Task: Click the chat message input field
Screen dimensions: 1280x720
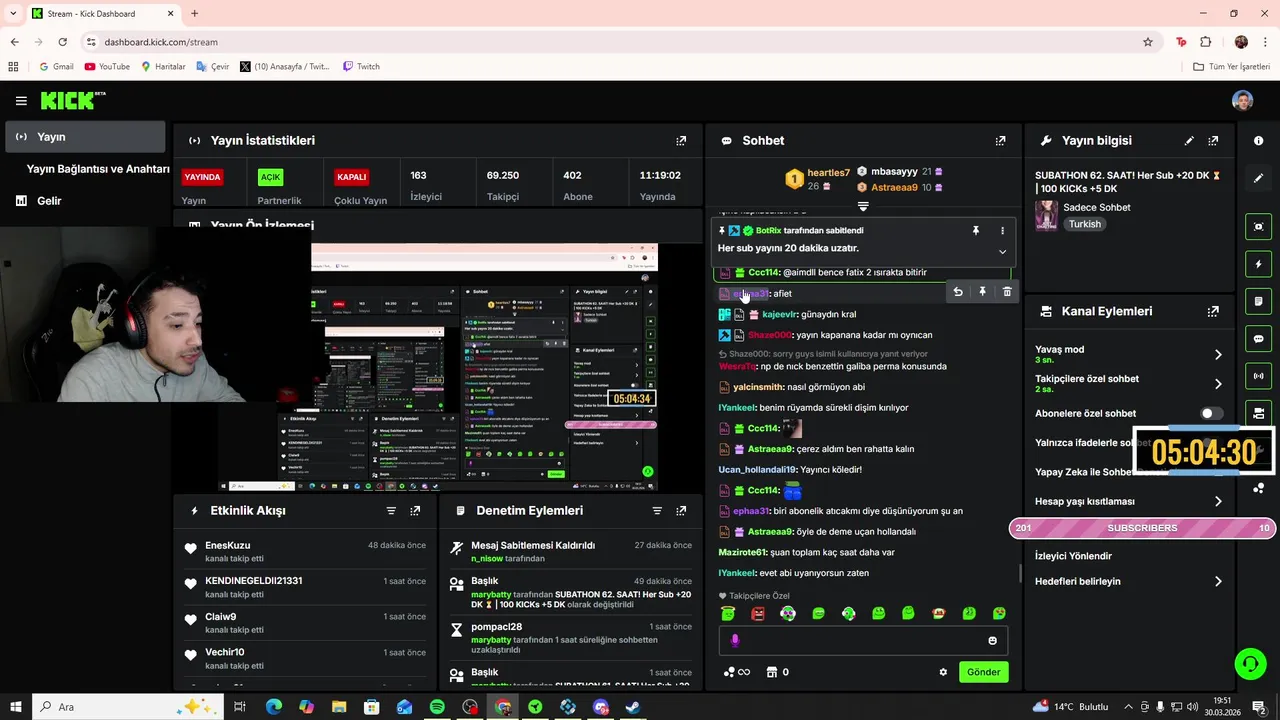Action: [x=863, y=641]
